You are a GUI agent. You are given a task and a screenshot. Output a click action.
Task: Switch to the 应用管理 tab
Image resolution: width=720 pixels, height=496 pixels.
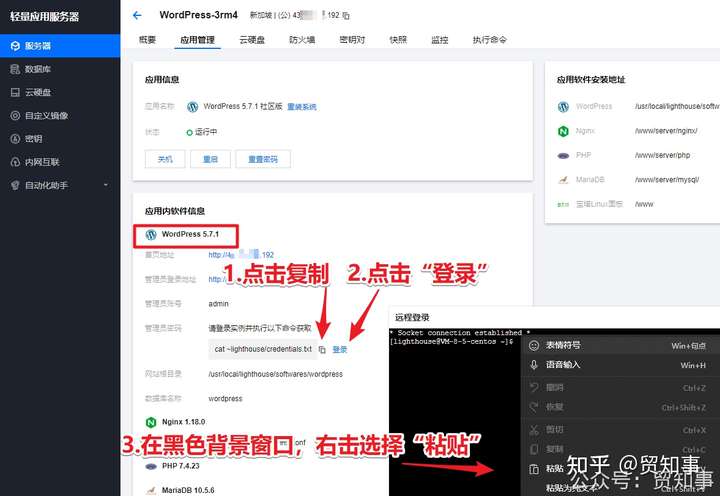click(197, 40)
